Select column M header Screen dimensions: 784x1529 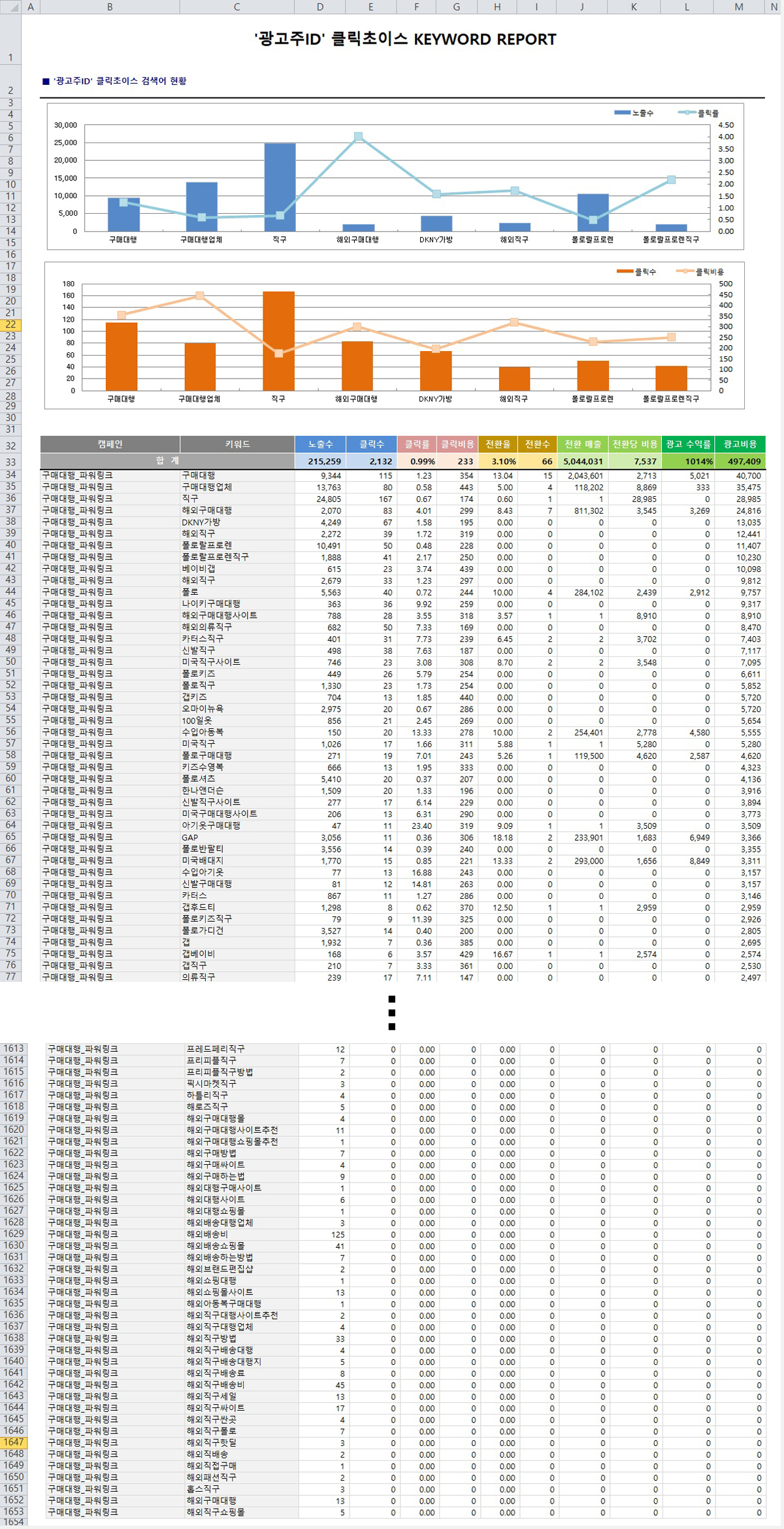pyautogui.click(x=738, y=7)
